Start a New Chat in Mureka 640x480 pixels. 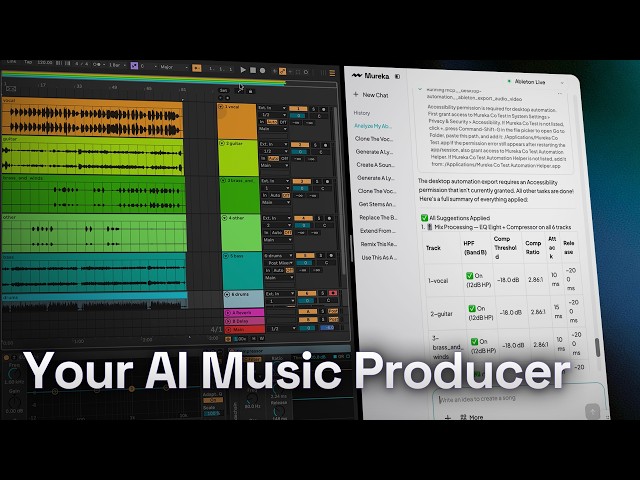[x=371, y=95]
